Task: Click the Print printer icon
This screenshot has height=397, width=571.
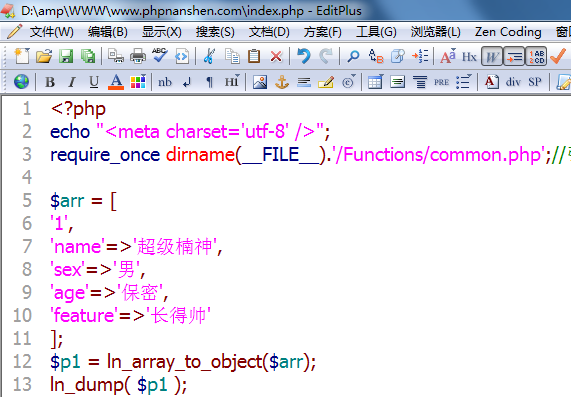Action: 138,56
